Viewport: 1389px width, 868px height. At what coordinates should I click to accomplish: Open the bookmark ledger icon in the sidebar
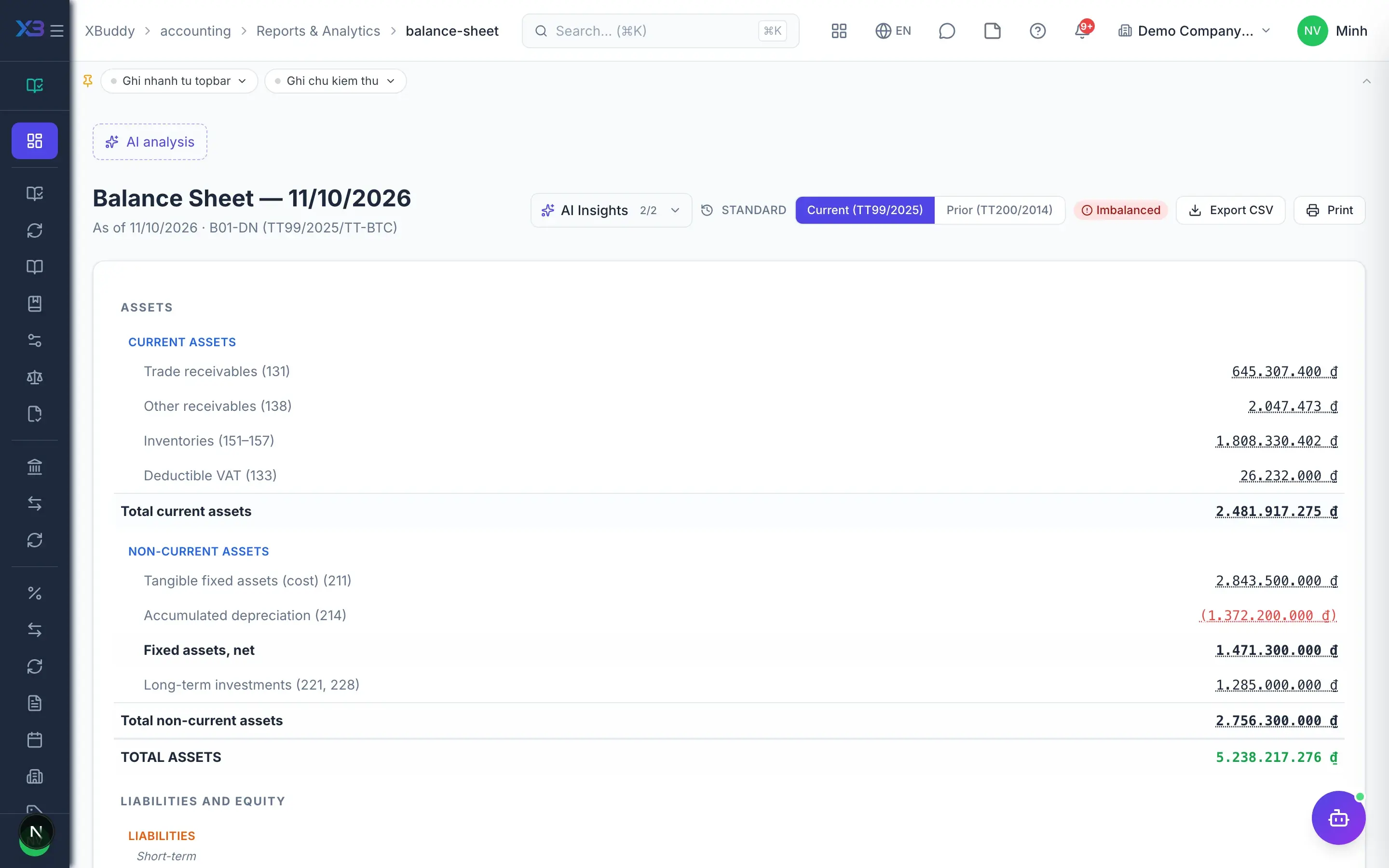(34, 304)
